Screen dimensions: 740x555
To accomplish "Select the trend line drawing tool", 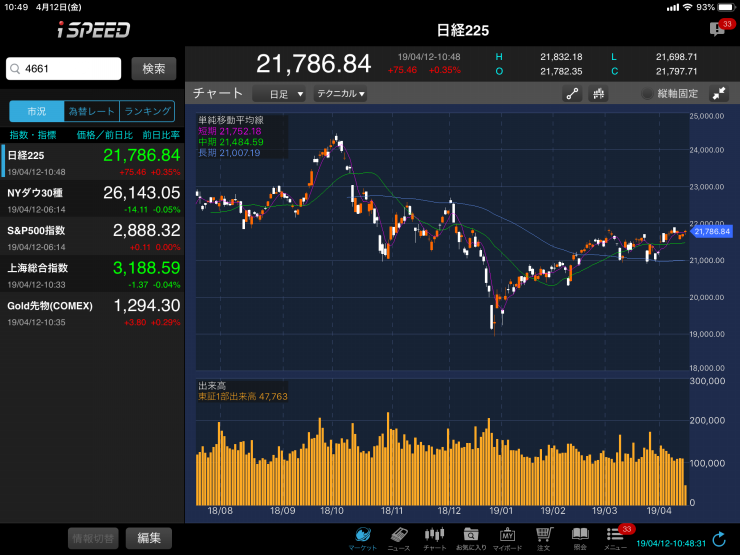I will click(x=573, y=94).
